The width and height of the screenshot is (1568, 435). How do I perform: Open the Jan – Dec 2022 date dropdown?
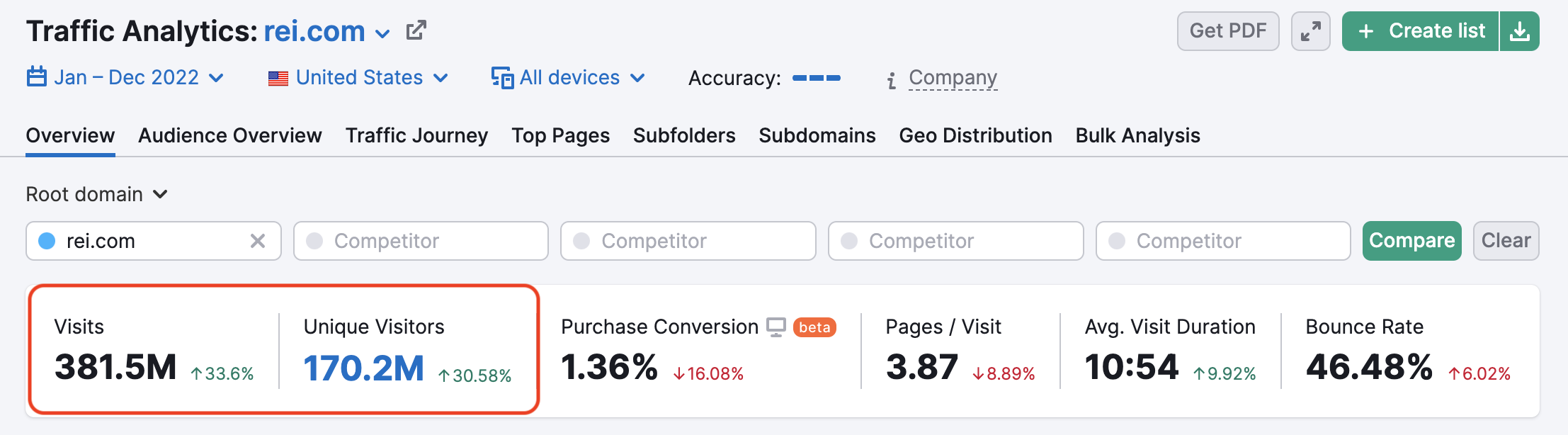[125, 77]
